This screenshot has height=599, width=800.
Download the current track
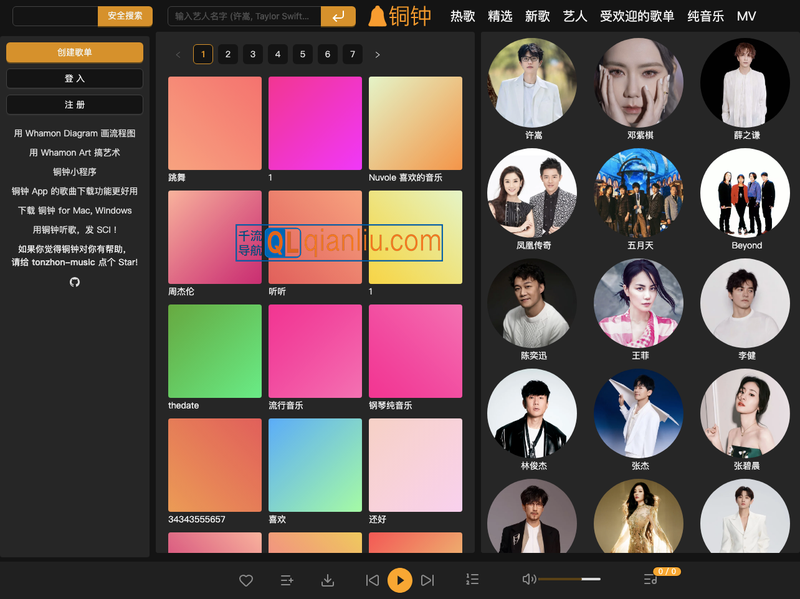pos(327,580)
